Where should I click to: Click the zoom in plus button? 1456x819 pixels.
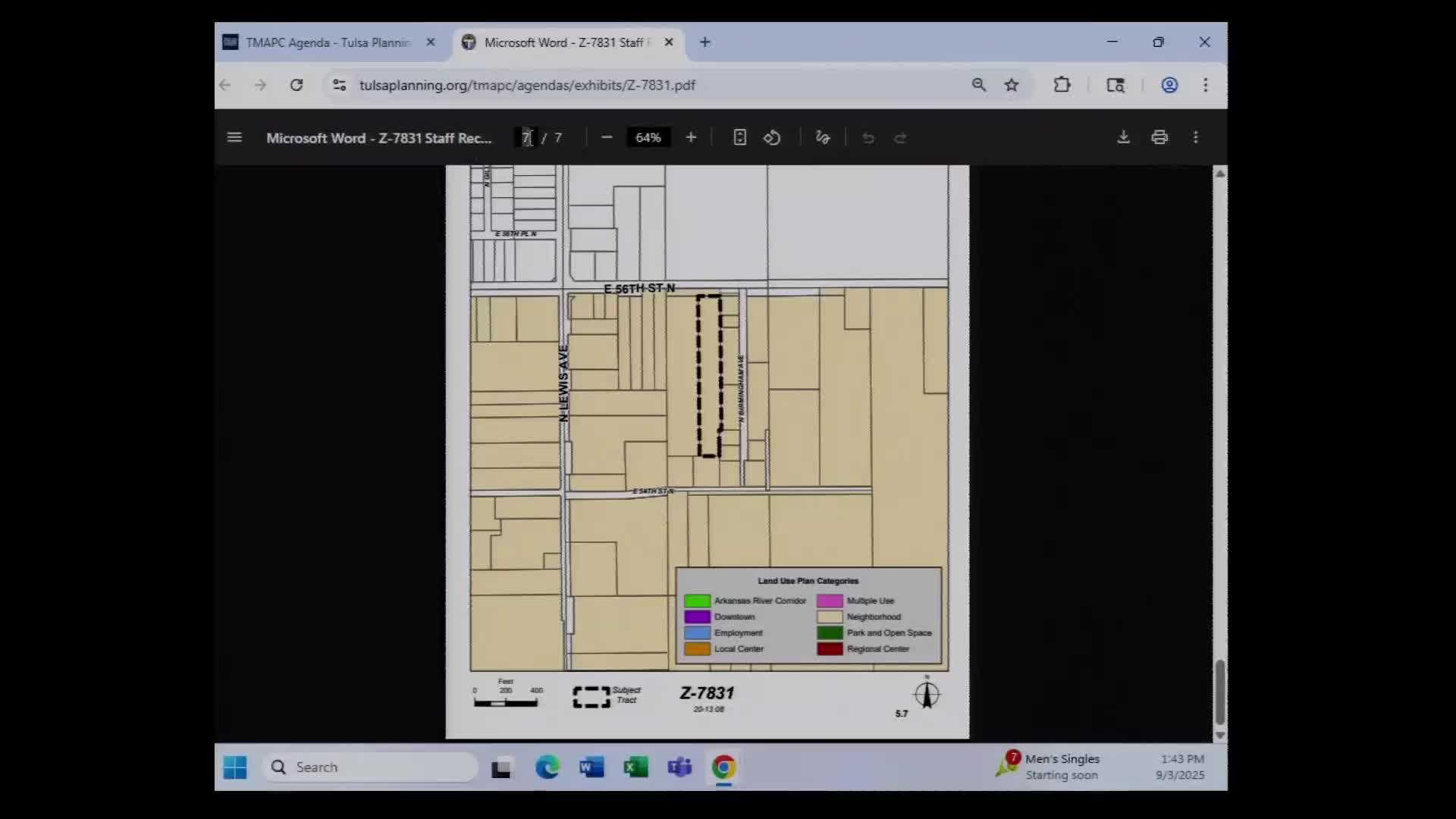pyautogui.click(x=691, y=137)
